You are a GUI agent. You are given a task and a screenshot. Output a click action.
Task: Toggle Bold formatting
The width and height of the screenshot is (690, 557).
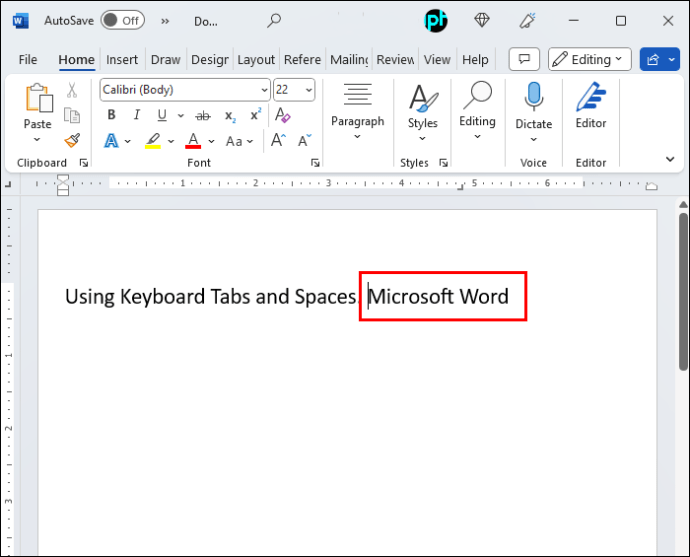tap(111, 115)
